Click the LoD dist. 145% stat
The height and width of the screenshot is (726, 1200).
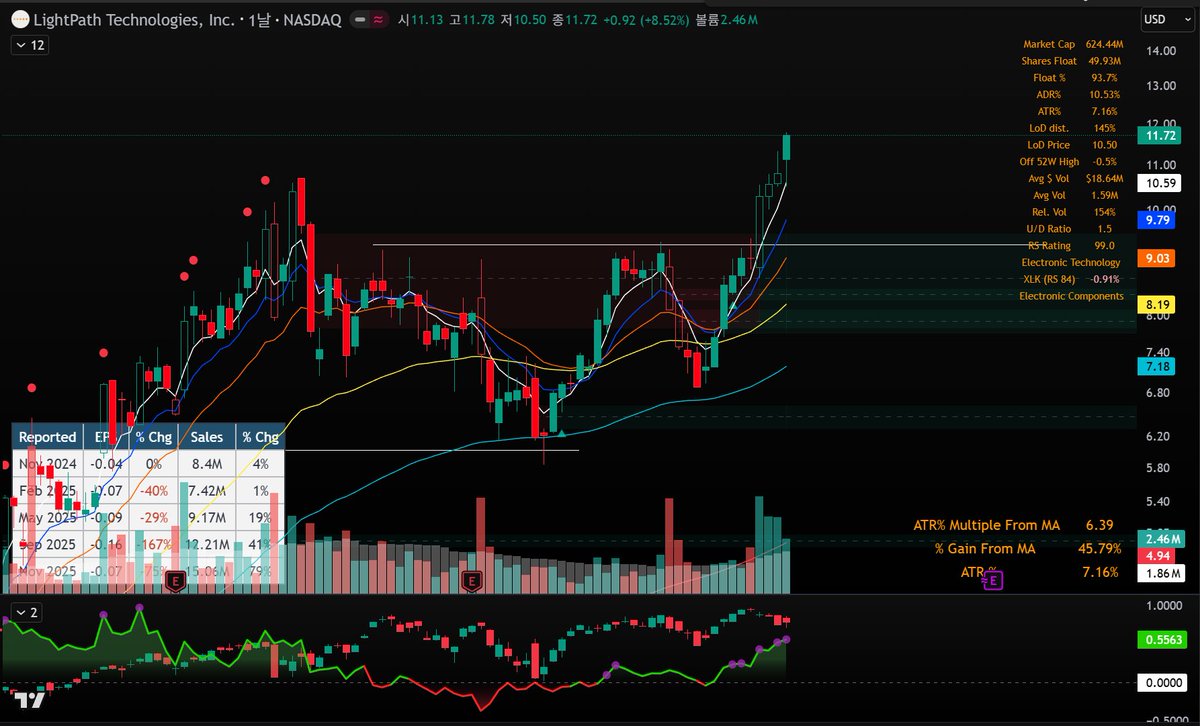coord(1072,128)
